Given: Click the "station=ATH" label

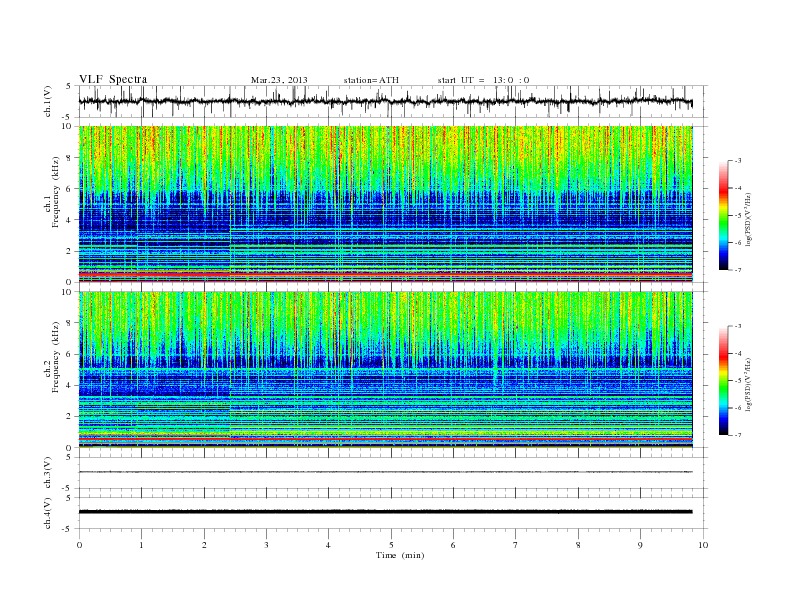Looking at the screenshot, I should coord(371,80).
